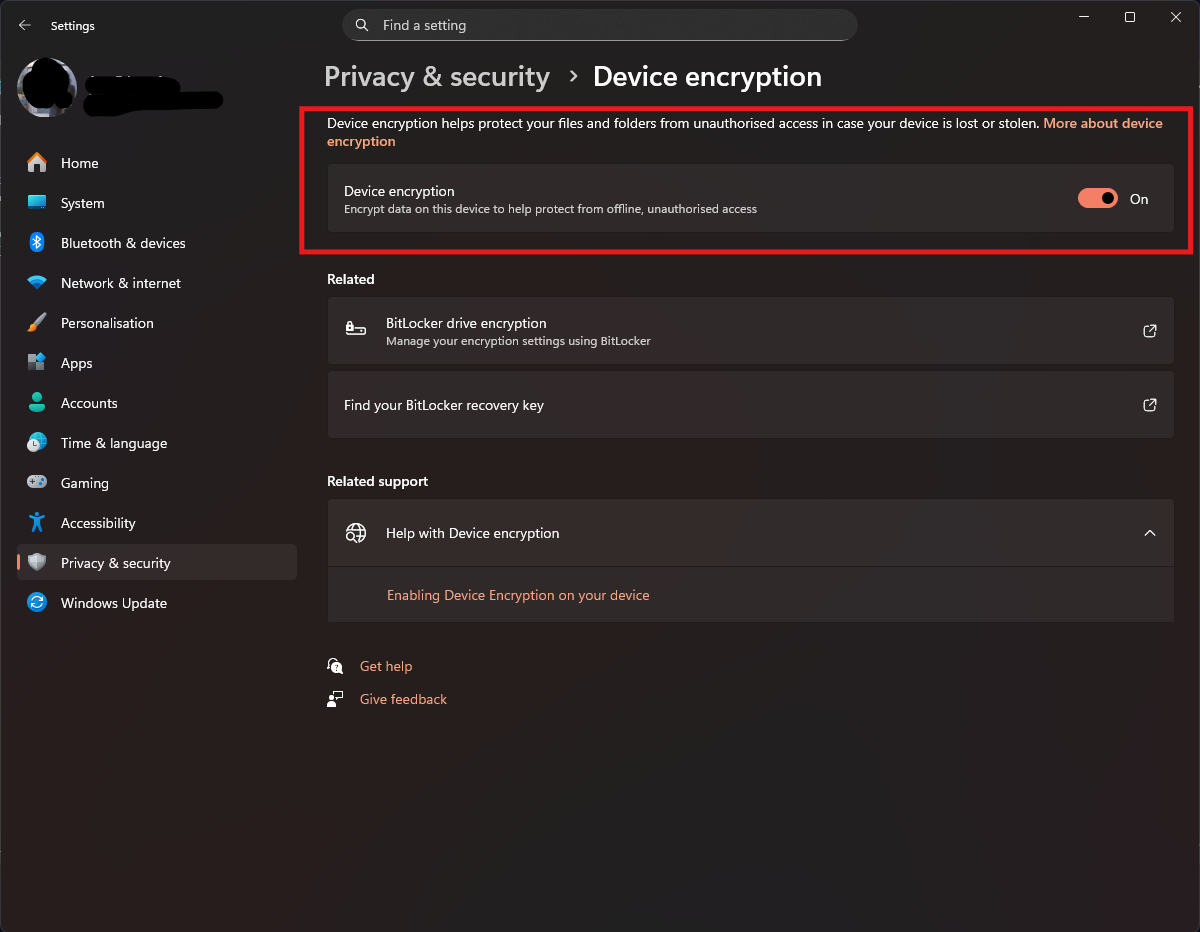Click the Get help link
Image resolution: width=1200 pixels, height=932 pixels.
click(x=386, y=666)
